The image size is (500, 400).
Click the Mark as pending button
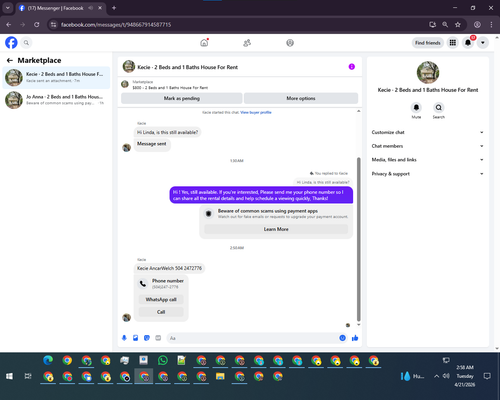182,98
